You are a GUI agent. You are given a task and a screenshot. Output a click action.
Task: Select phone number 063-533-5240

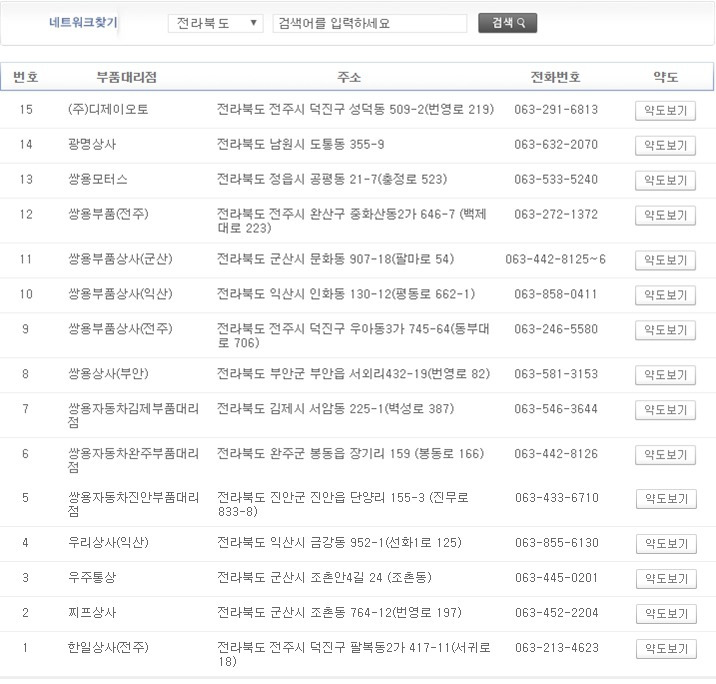pyautogui.click(x=556, y=179)
